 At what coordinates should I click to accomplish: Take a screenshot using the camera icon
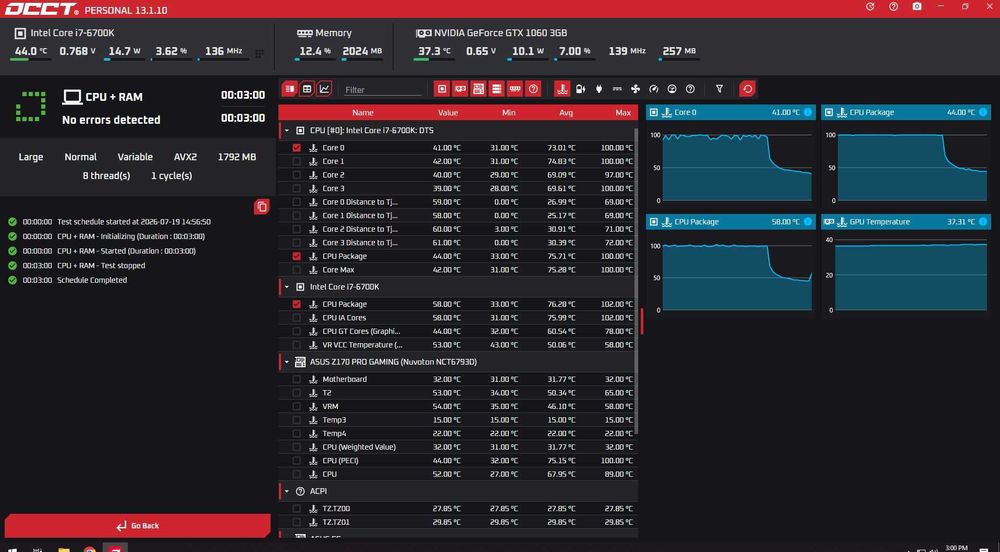917,6
